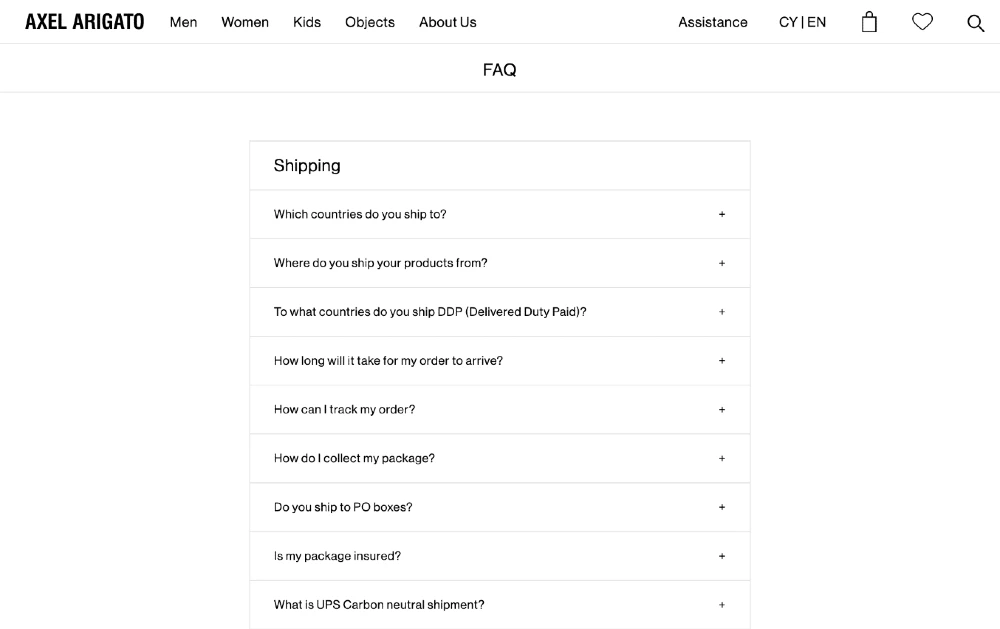The width and height of the screenshot is (1000, 629).
Task: Open the About Us link
Action: 447,22
